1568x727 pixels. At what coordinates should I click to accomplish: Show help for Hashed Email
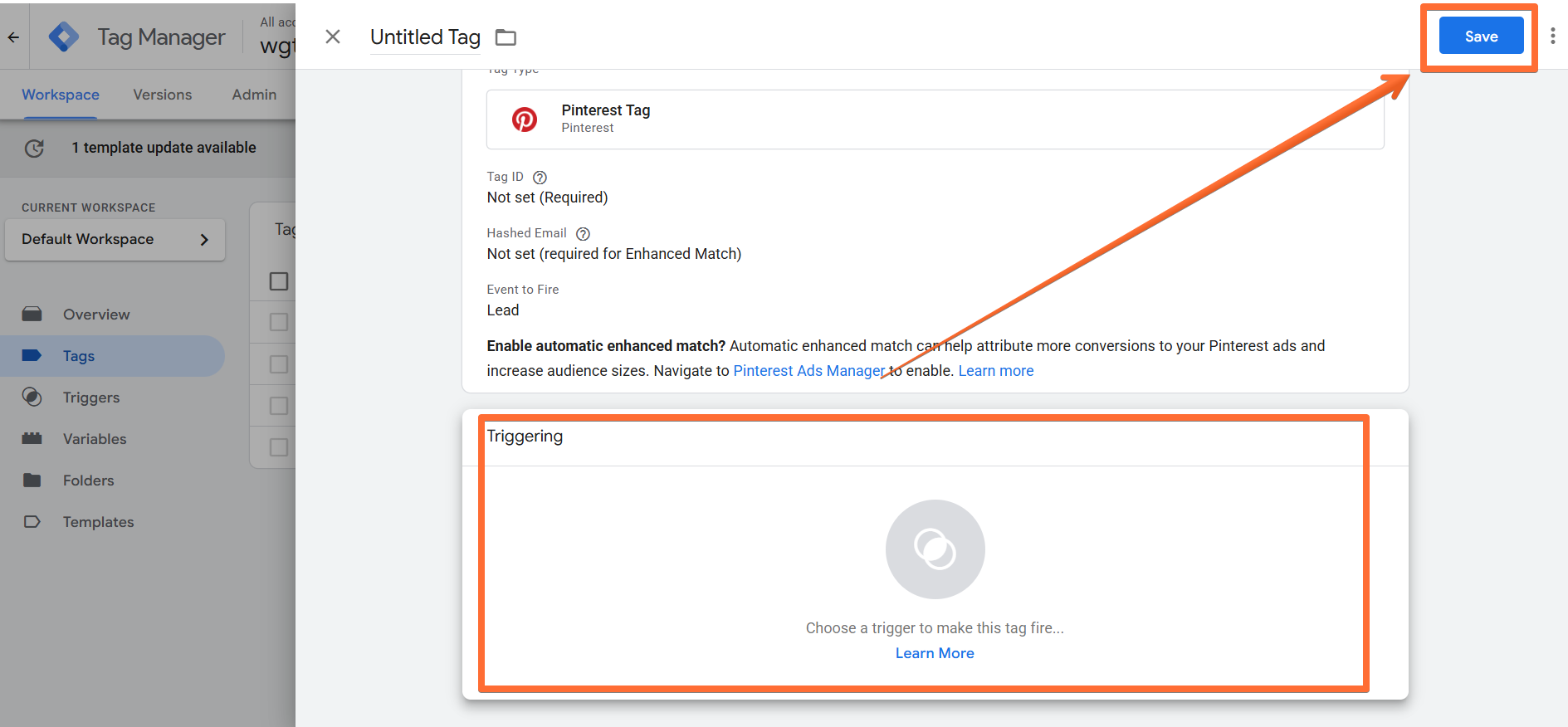(583, 234)
